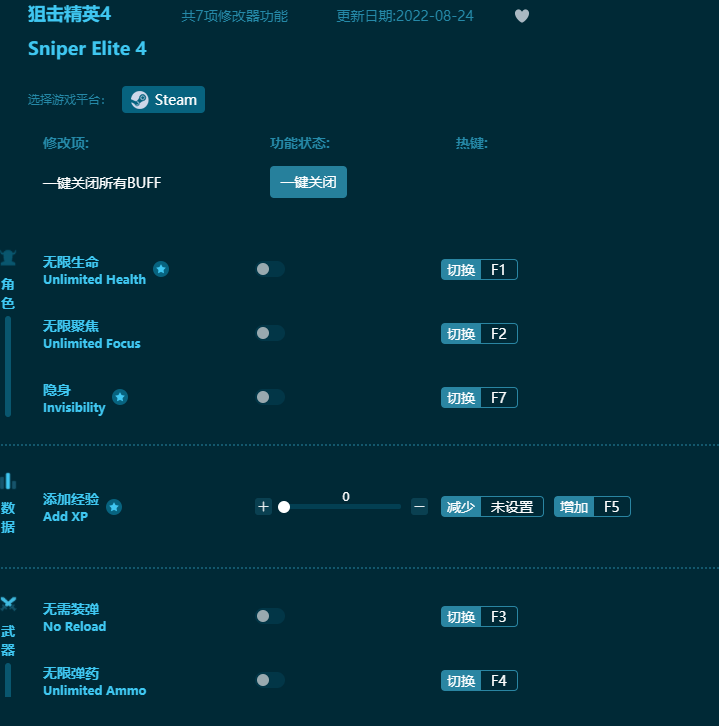719x726 pixels.
Task: Click the Add XP slider handle
Action: tap(284, 507)
